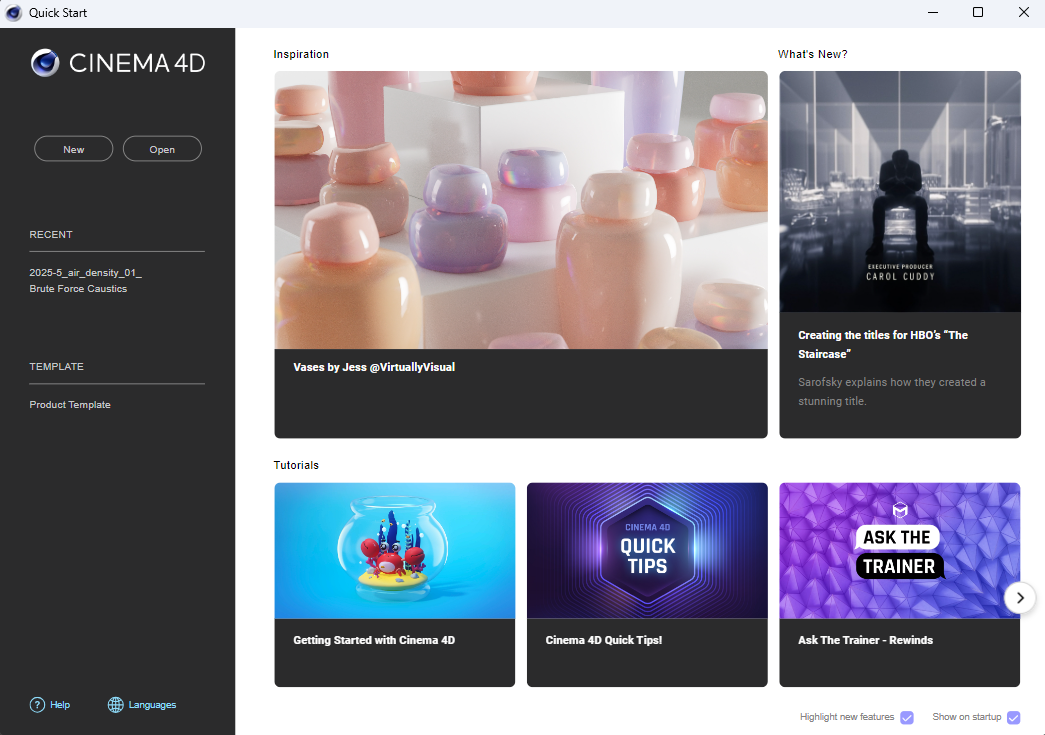Open The Staircase titles thumbnail
The width and height of the screenshot is (1045, 735).
point(900,191)
